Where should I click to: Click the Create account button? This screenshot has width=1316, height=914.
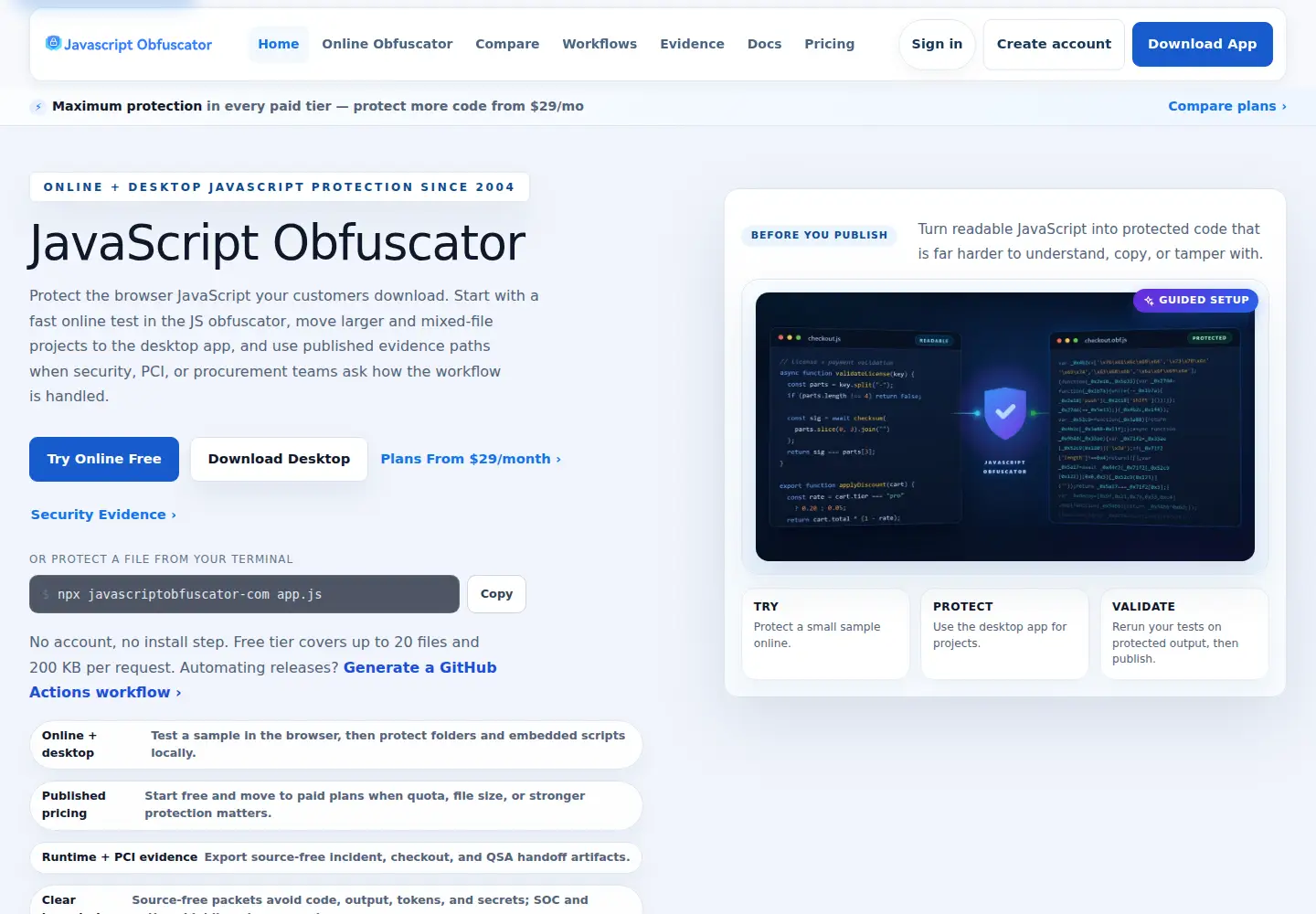point(1054,44)
